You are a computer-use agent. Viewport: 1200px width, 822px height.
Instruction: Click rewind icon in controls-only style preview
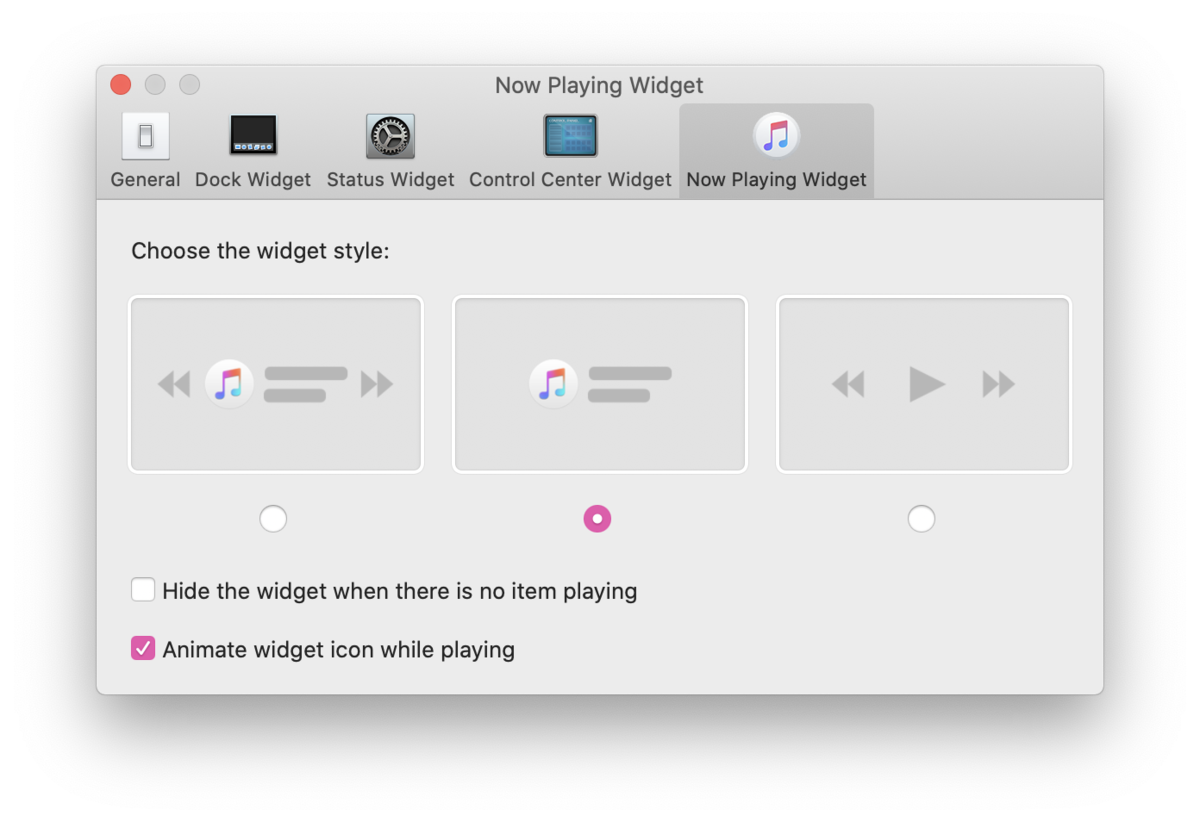848,384
